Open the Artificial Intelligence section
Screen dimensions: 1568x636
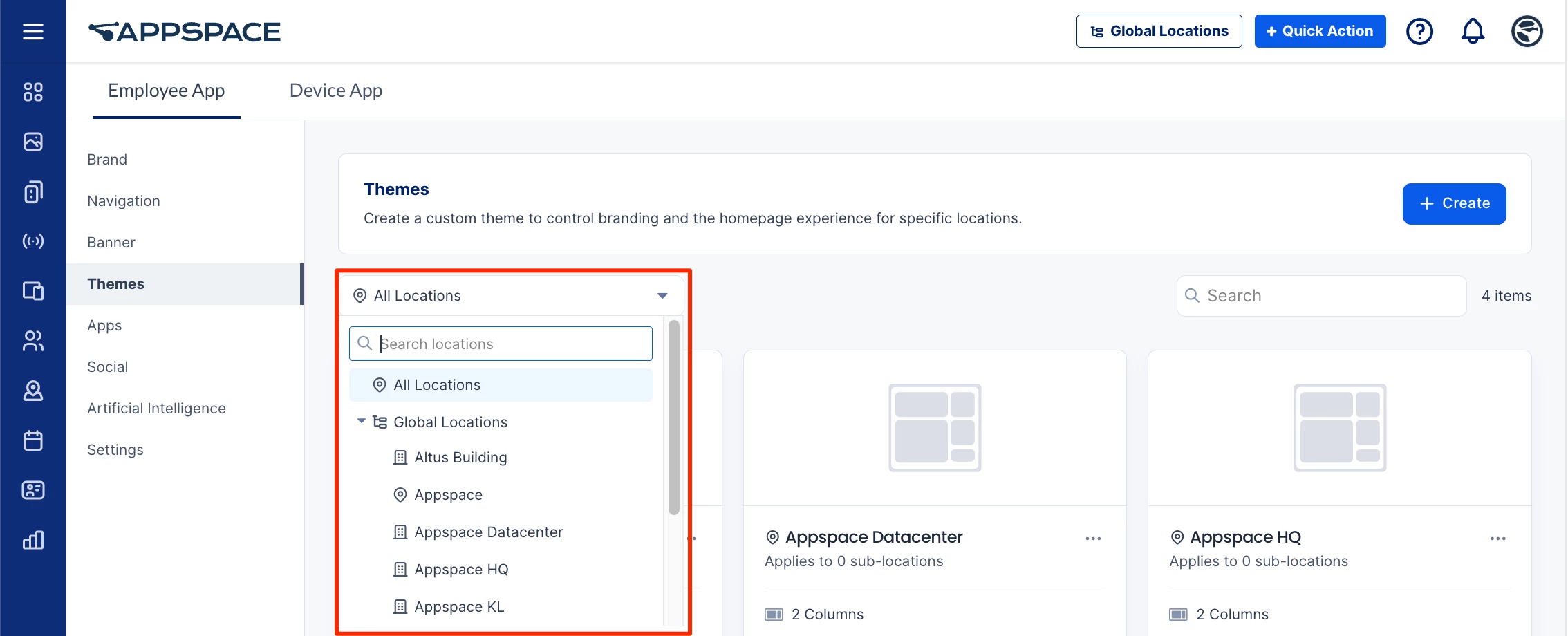[x=157, y=409]
